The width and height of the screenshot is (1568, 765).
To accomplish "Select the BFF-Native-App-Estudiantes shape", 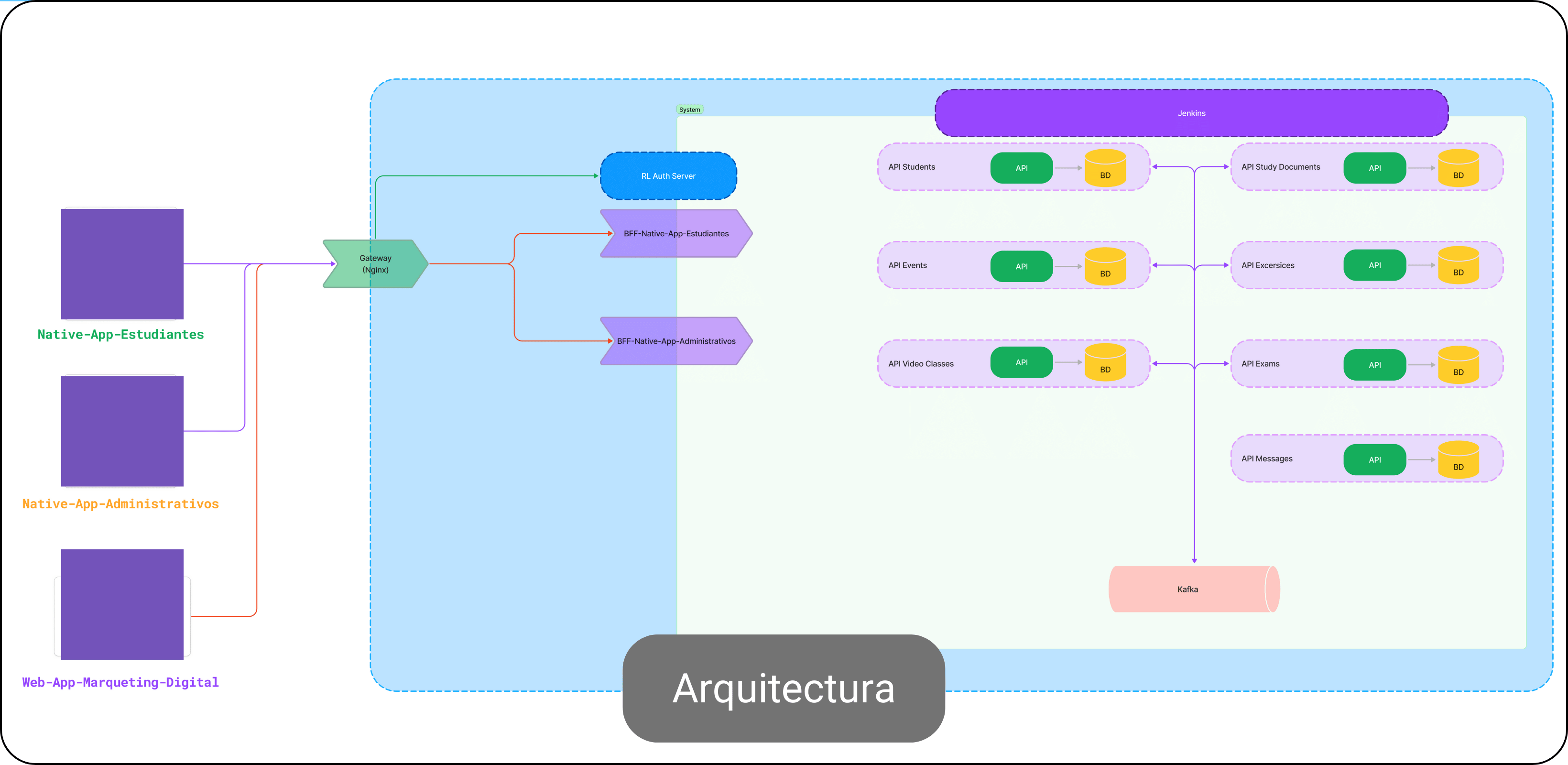I will 675,234.
